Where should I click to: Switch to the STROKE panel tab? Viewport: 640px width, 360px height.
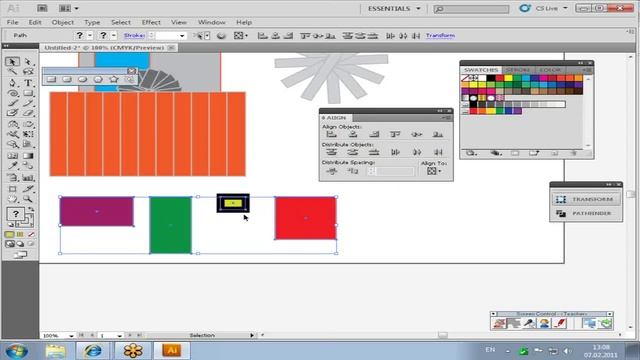pyautogui.click(x=518, y=70)
